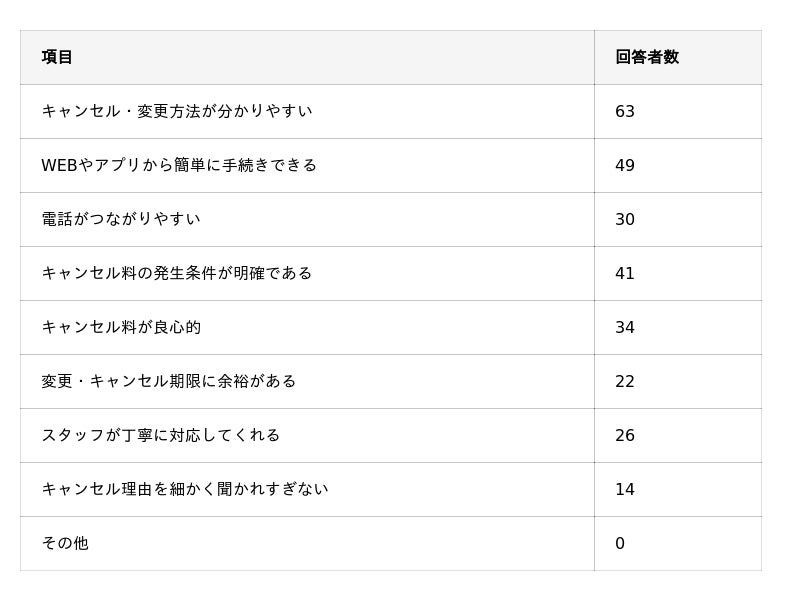Select the キャンセル料が良心的 row label
800x601 pixels.
pyautogui.click(x=121, y=327)
